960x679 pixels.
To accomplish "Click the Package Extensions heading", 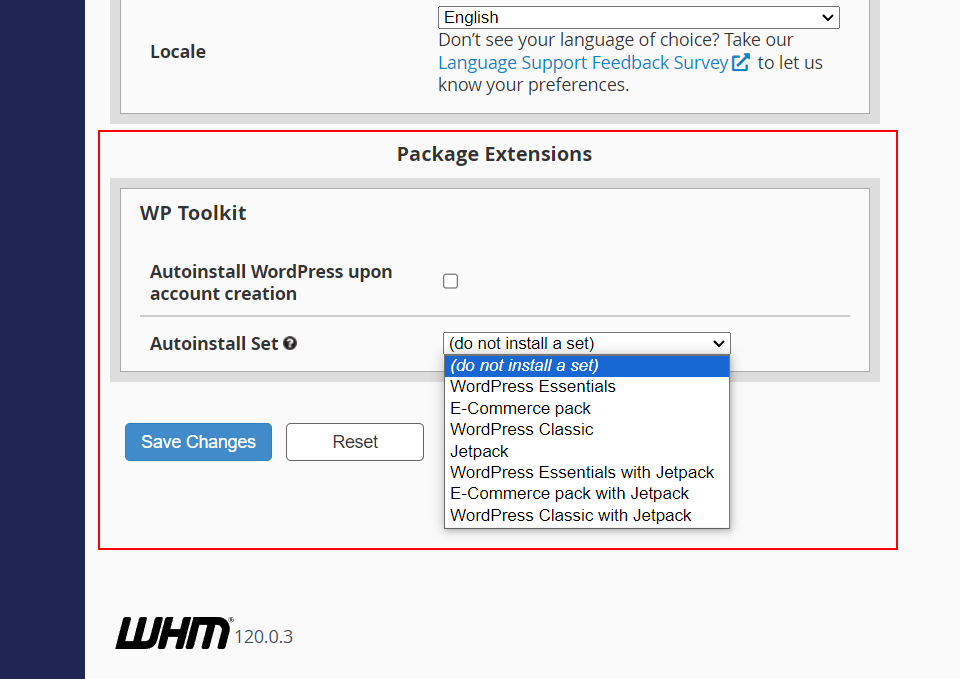I will point(494,154).
